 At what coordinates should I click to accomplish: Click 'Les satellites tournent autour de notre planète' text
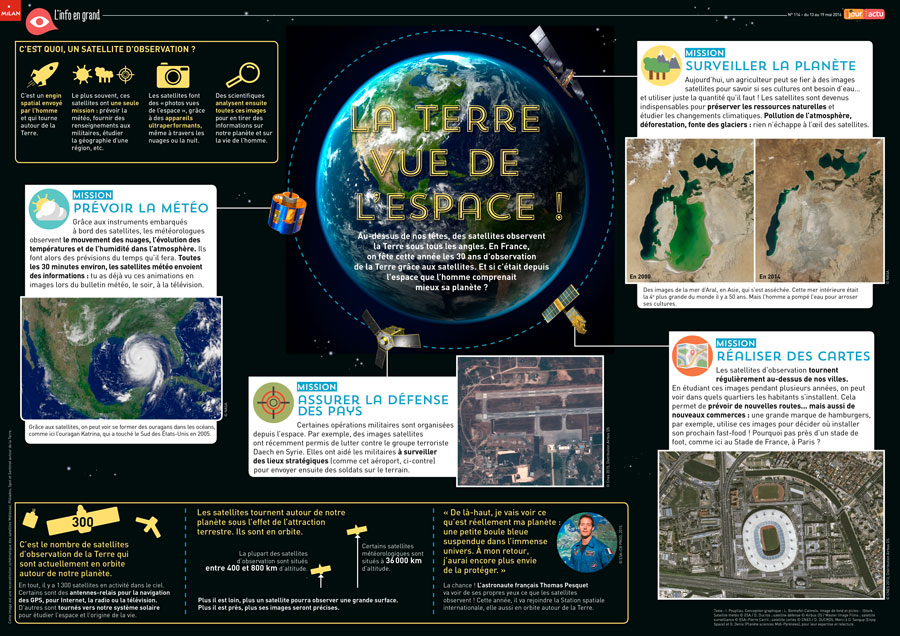pyautogui.click(x=271, y=522)
